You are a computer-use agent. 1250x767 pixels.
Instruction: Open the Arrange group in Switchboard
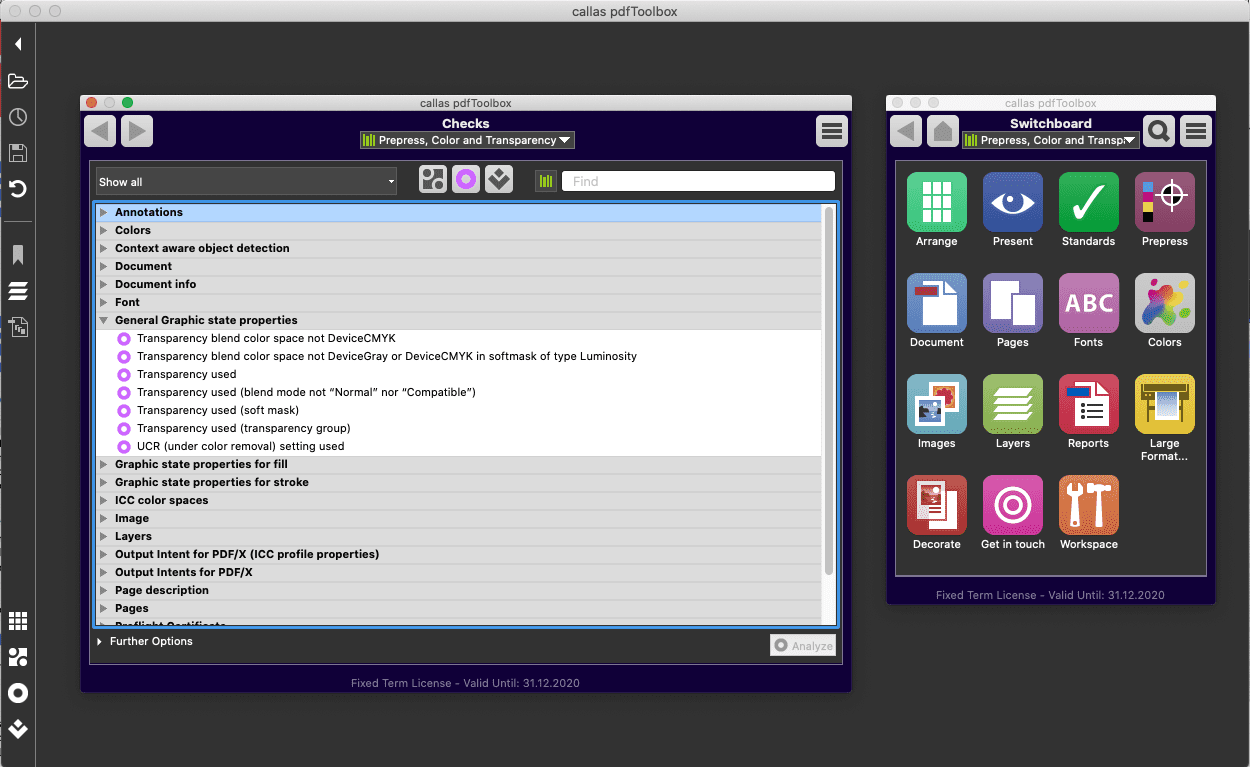pos(936,202)
